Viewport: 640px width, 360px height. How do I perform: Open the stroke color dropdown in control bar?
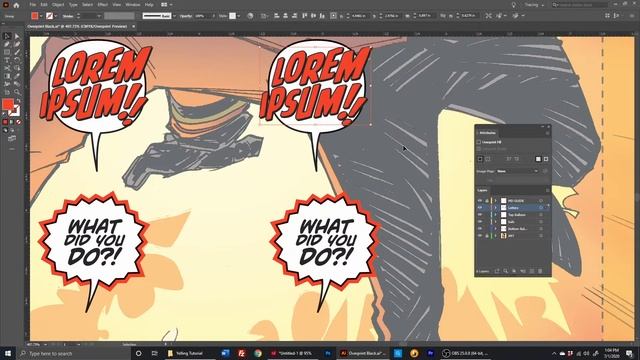tap(56, 16)
